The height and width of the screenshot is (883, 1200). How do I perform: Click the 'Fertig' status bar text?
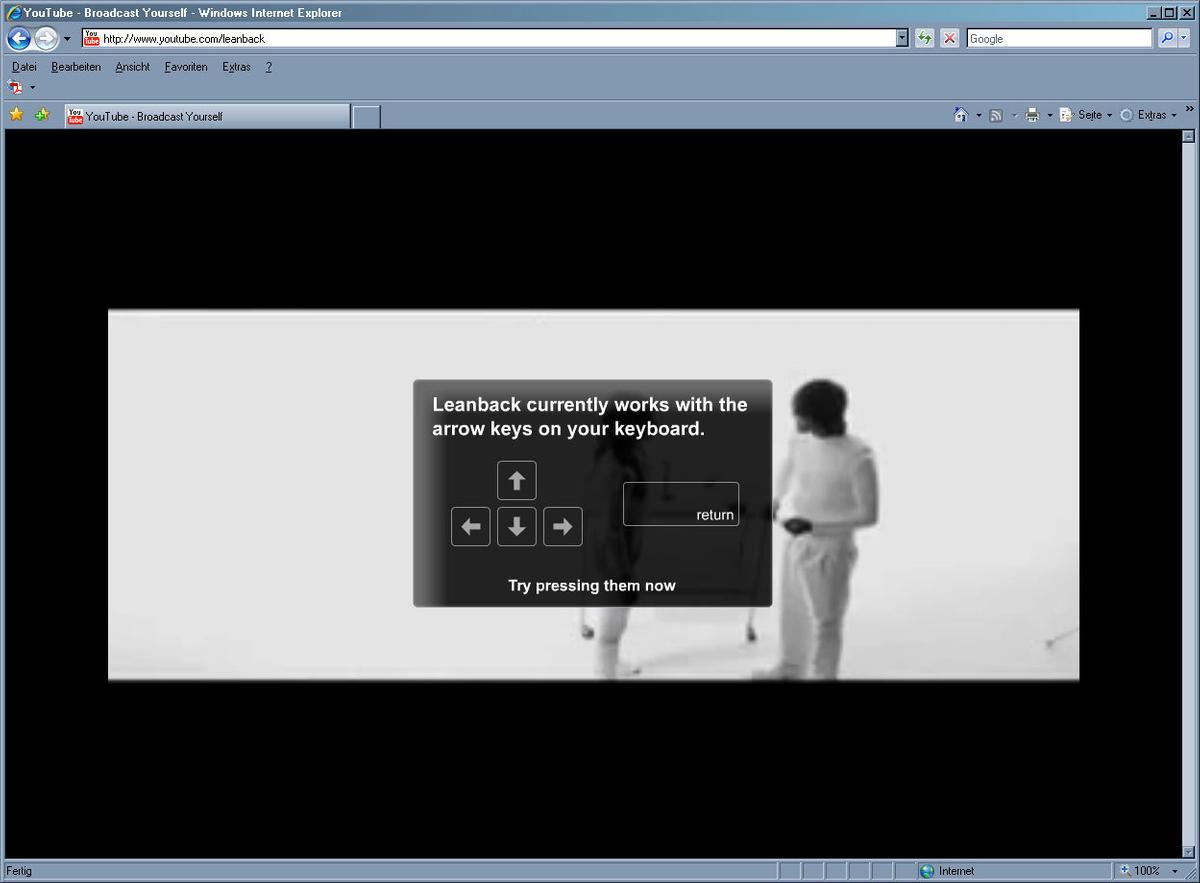pyautogui.click(x=19, y=871)
